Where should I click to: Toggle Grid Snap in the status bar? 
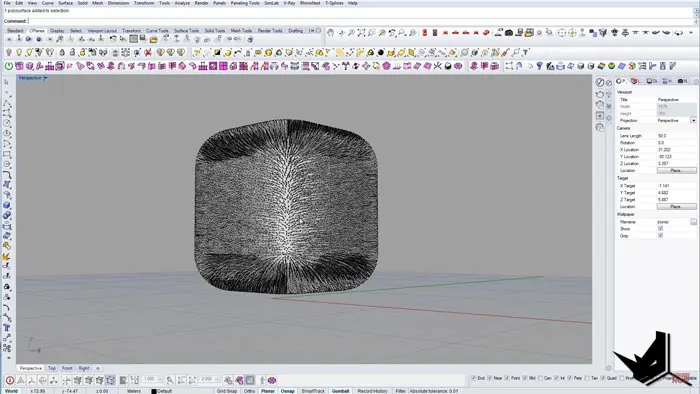227,391
